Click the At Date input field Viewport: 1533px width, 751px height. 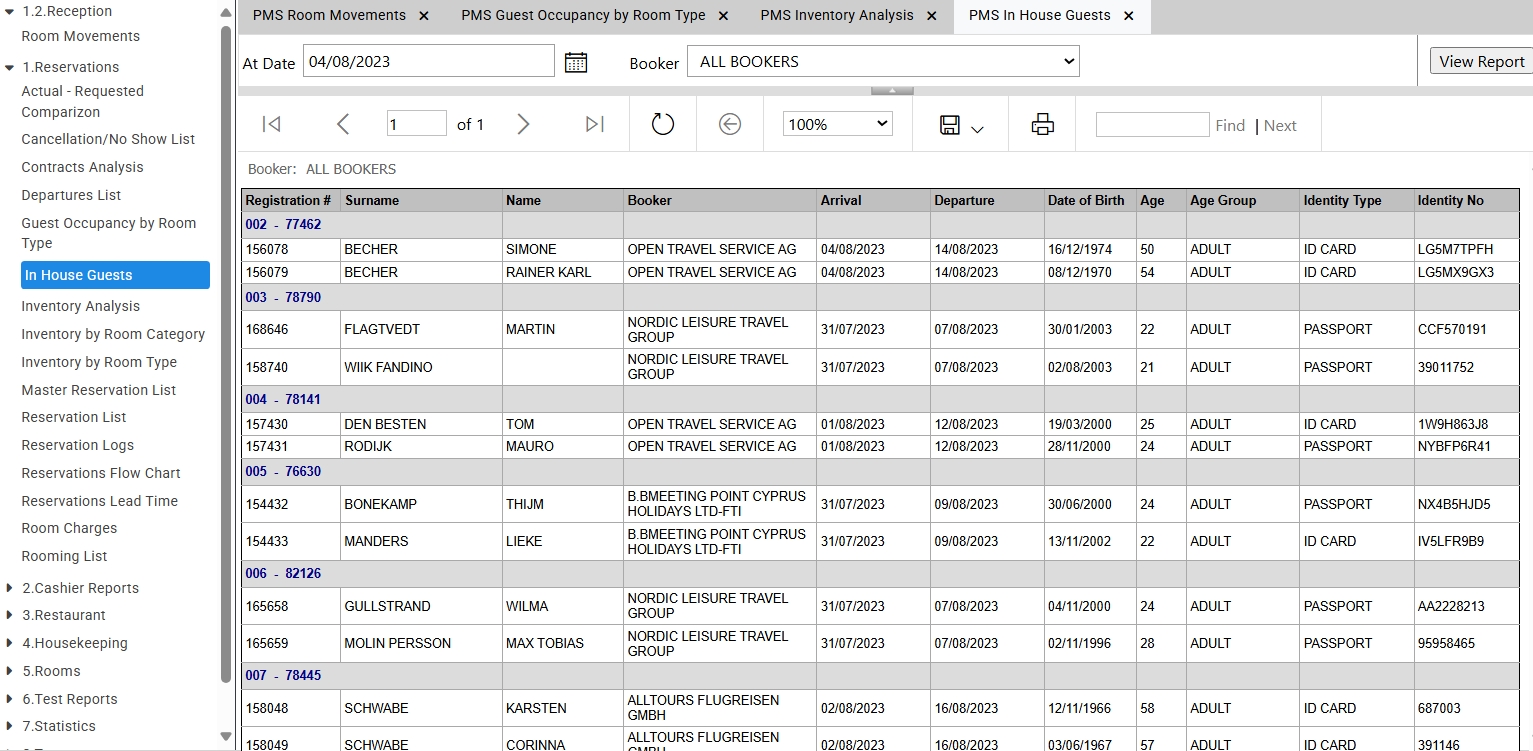pos(428,61)
